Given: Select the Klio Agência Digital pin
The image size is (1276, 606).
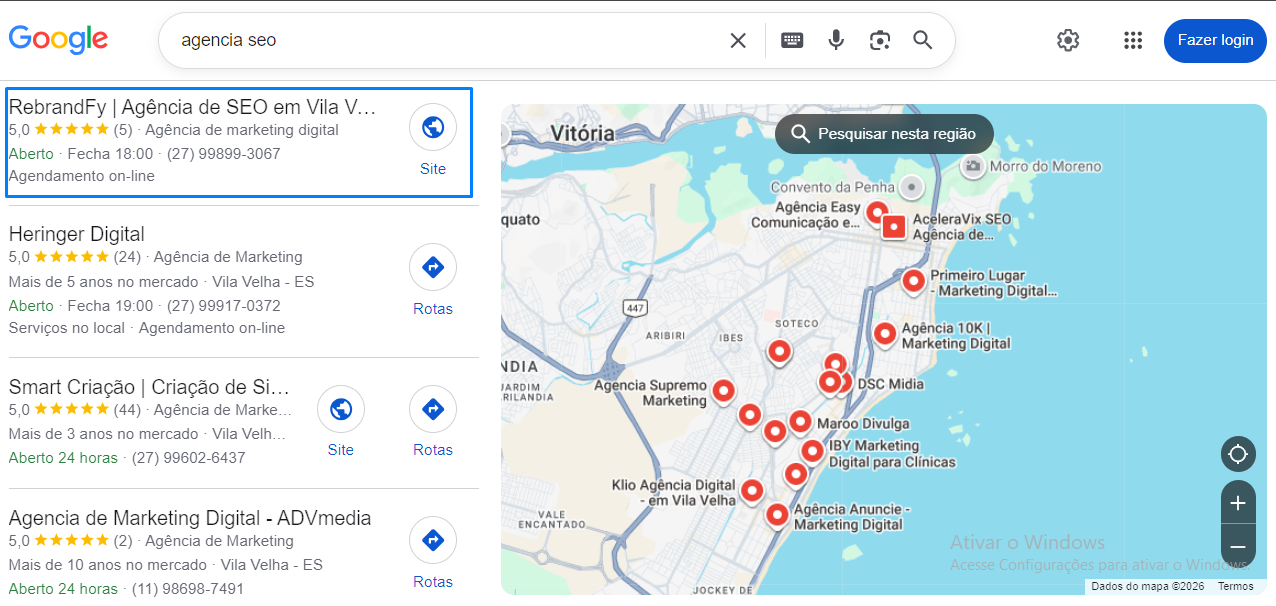Looking at the screenshot, I should pyautogui.click(x=752, y=491).
